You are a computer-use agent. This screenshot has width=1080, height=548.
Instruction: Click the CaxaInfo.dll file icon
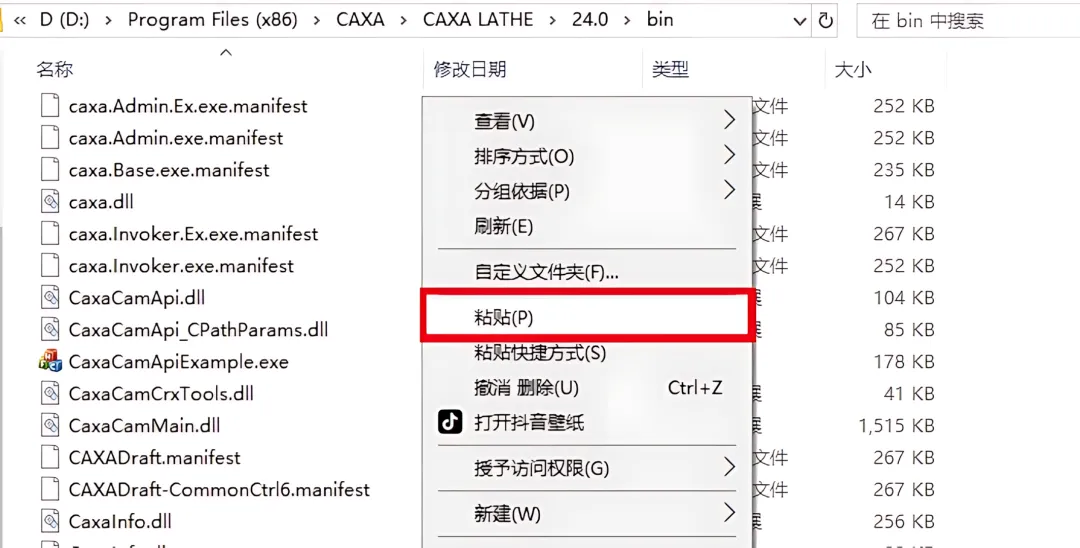coord(50,522)
